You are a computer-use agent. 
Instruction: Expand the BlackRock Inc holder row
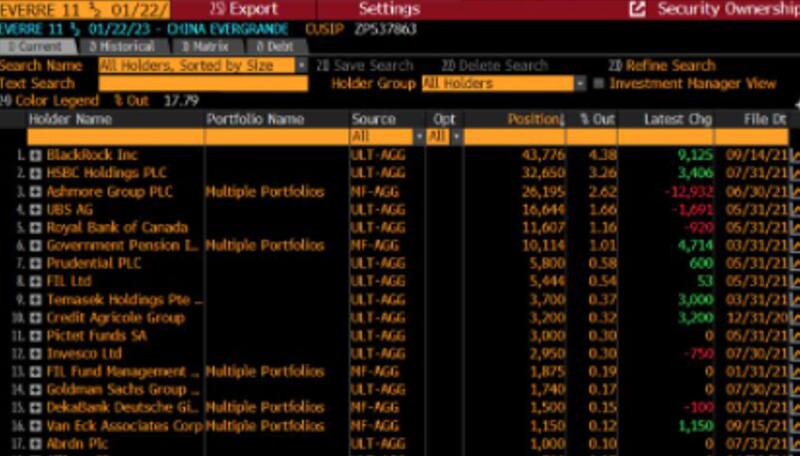35,156
